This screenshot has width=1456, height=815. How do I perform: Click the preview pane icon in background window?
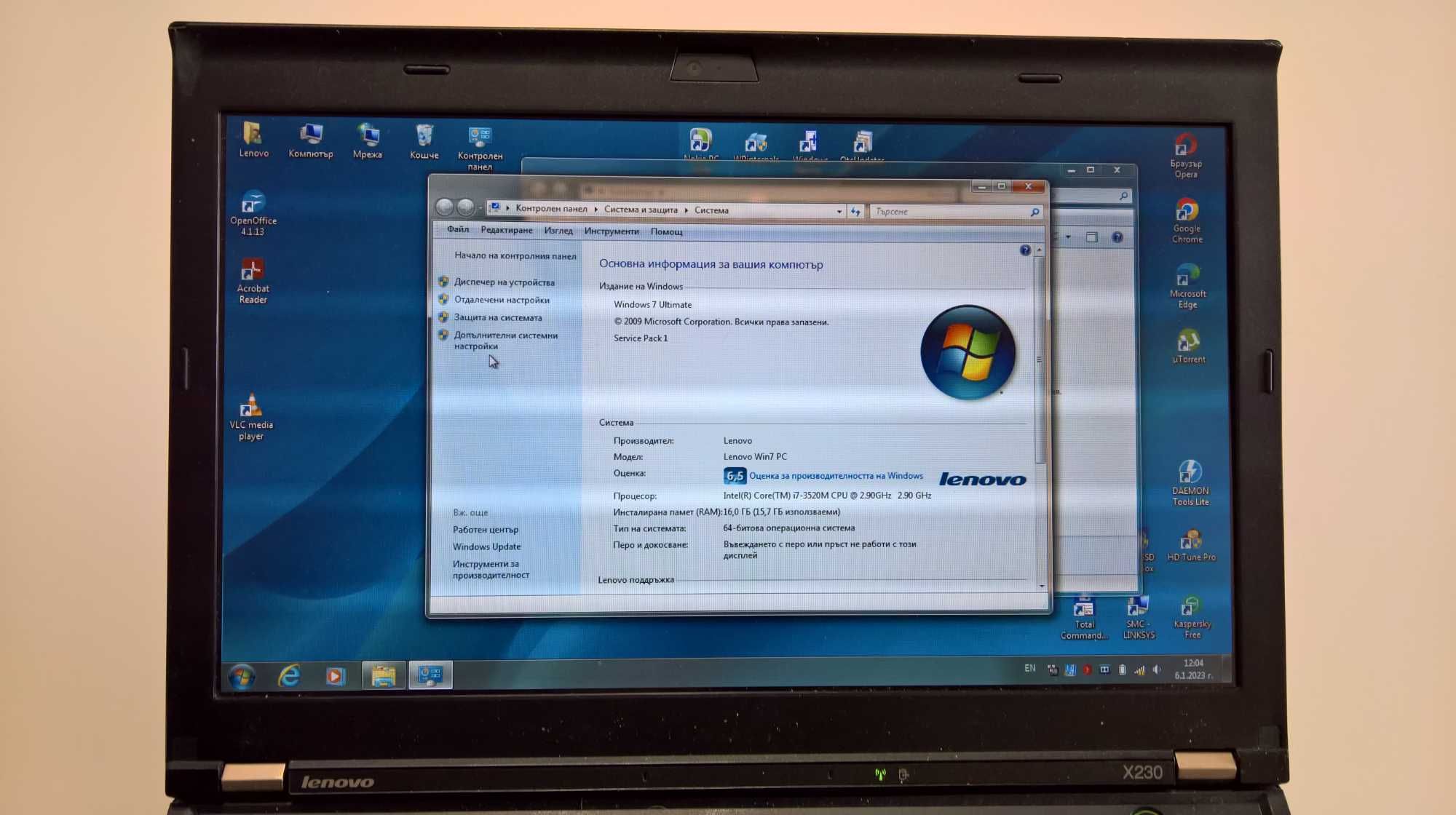coord(1091,237)
